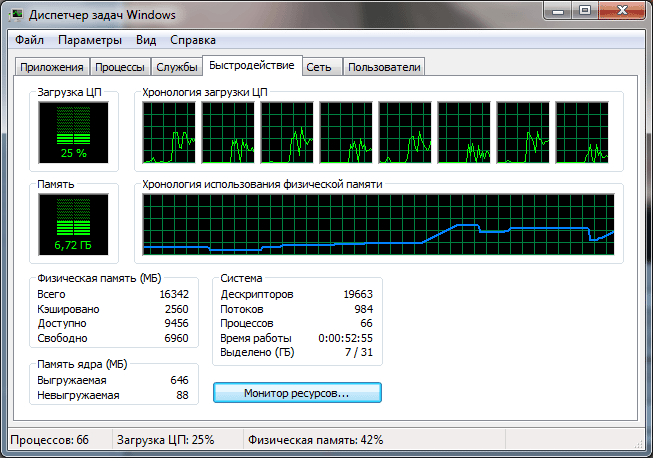Switch to the Процессы tab
Screen dimensions: 653x458
coord(120,67)
